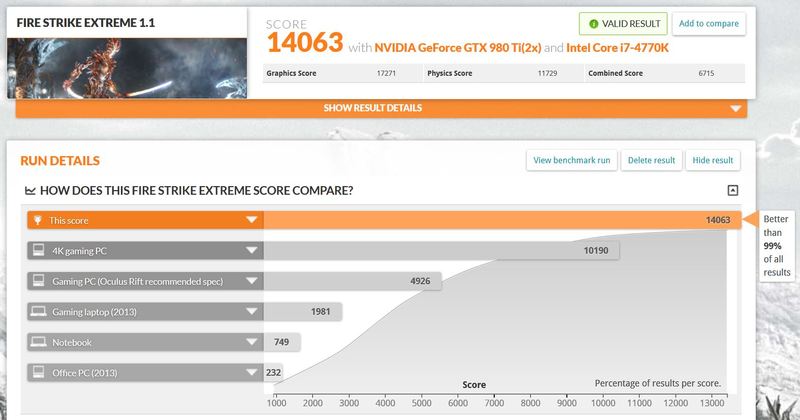The width and height of the screenshot is (800, 420).
Task: Expand the Notebook dropdown arrow
Action: click(252, 342)
